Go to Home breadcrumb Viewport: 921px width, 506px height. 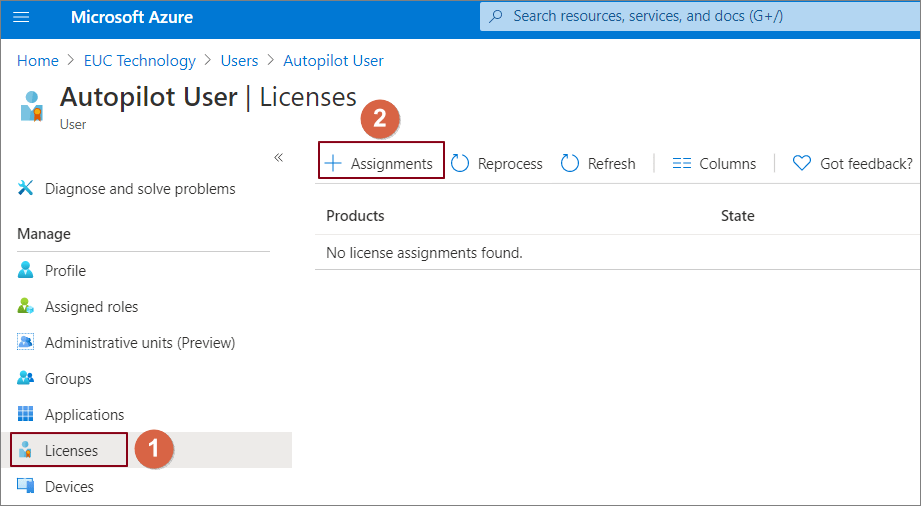coord(38,61)
